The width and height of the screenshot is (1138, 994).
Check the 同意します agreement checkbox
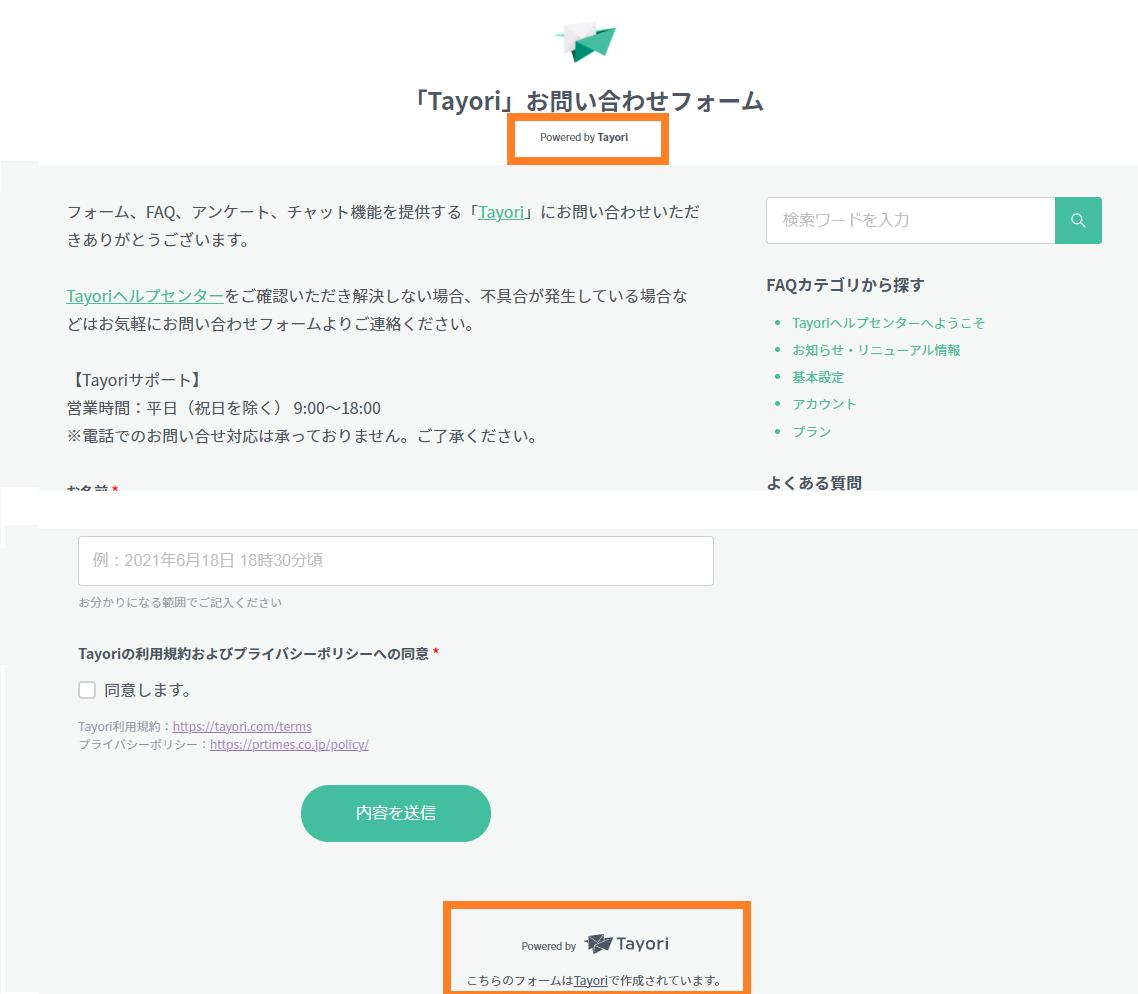click(x=87, y=689)
